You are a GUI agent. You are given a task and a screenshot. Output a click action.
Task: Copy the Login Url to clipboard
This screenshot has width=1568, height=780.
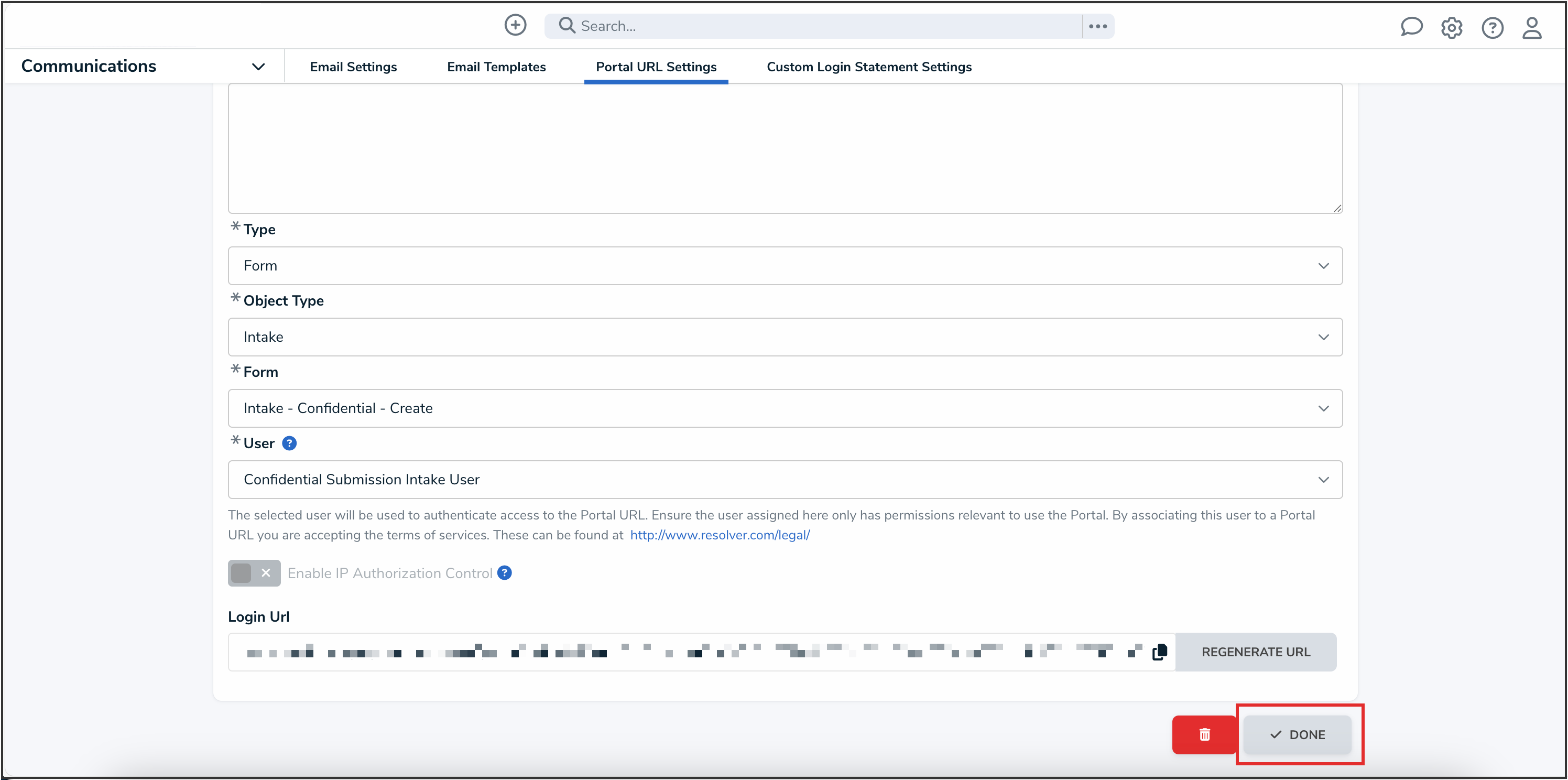[x=1160, y=652]
